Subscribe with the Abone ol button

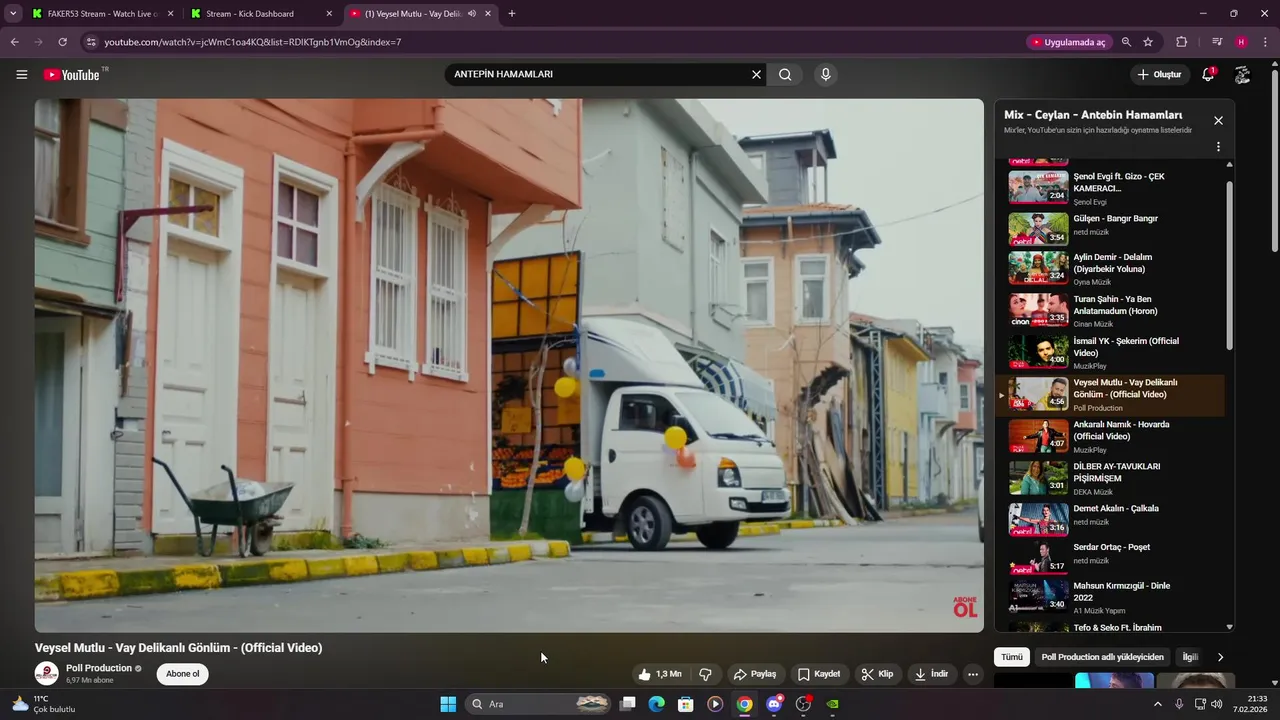[182, 674]
